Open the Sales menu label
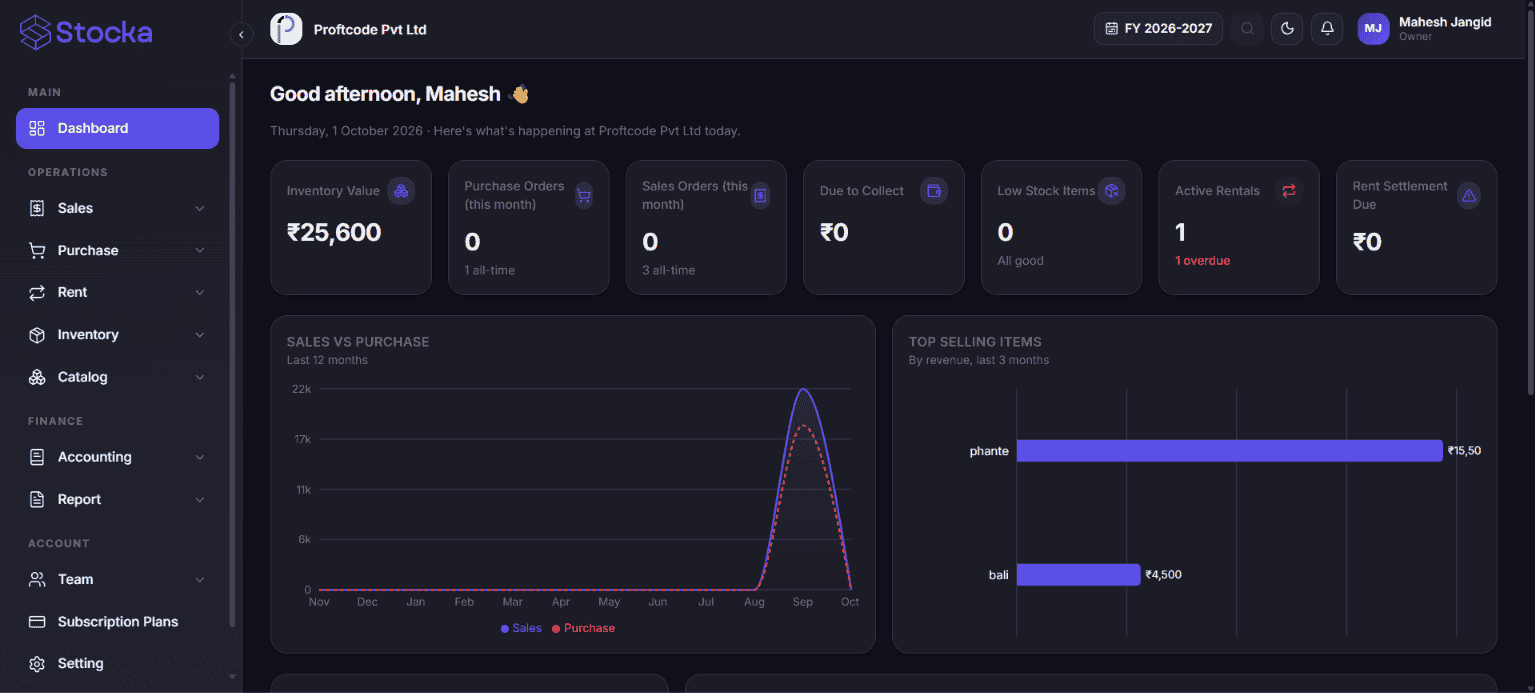 75,208
